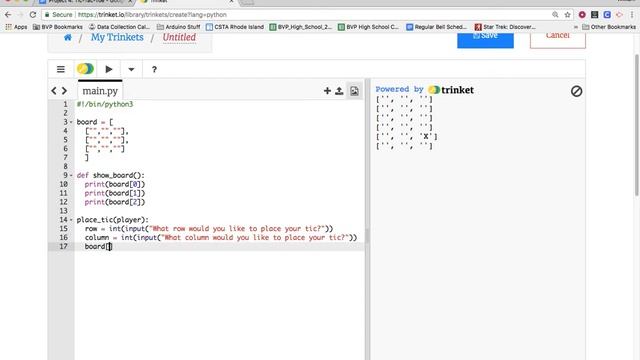Click the Cancel button
640x360 pixels.
click(x=558, y=40)
